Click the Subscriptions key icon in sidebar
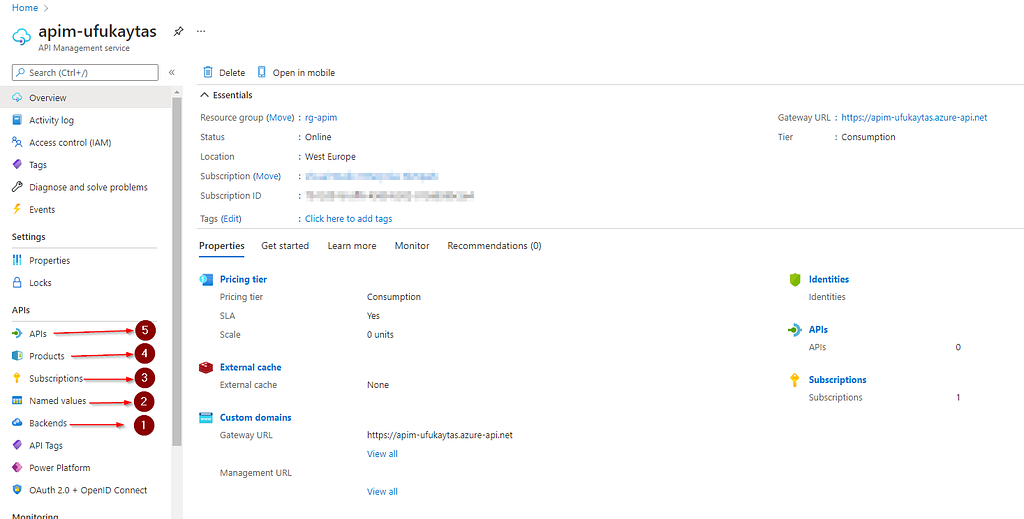This screenshot has width=1024, height=519. (x=18, y=379)
